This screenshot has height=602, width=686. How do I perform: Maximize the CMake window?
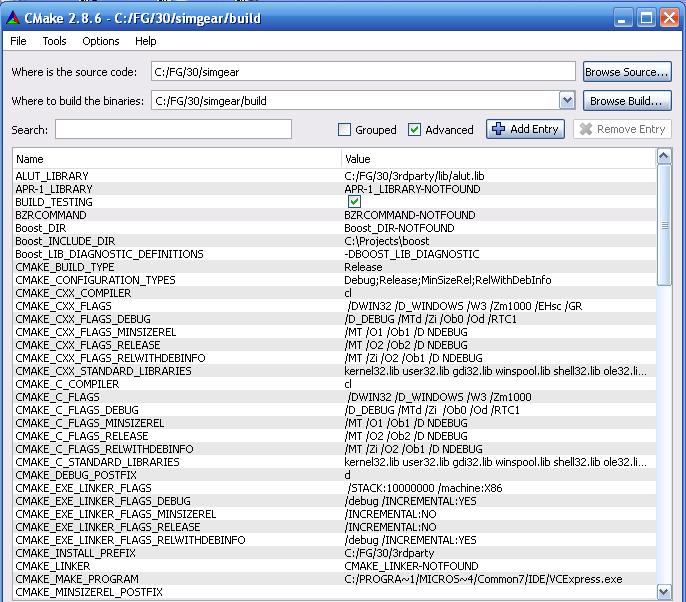pyautogui.click(x=646, y=17)
